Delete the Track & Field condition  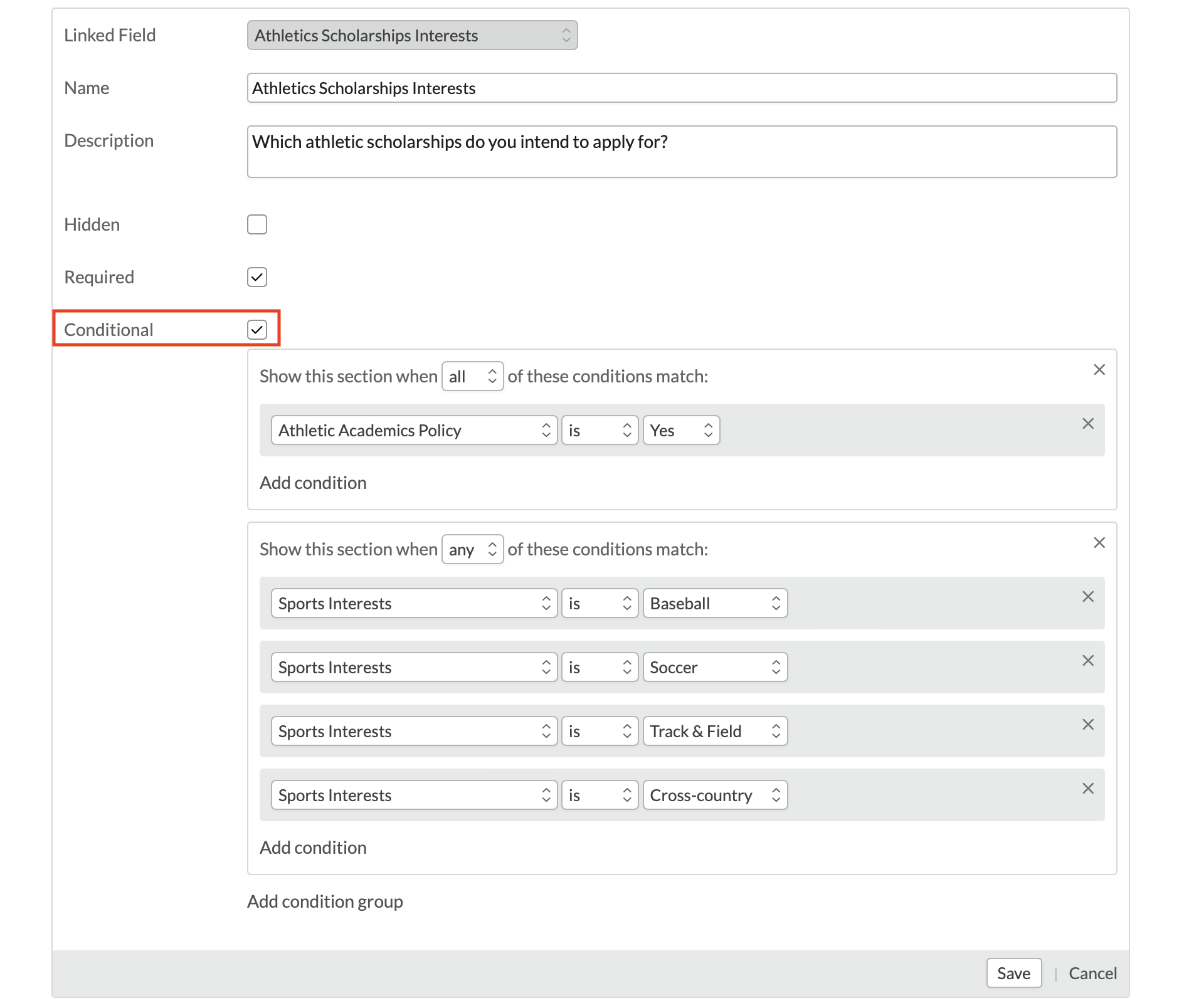tap(1088, 725)
